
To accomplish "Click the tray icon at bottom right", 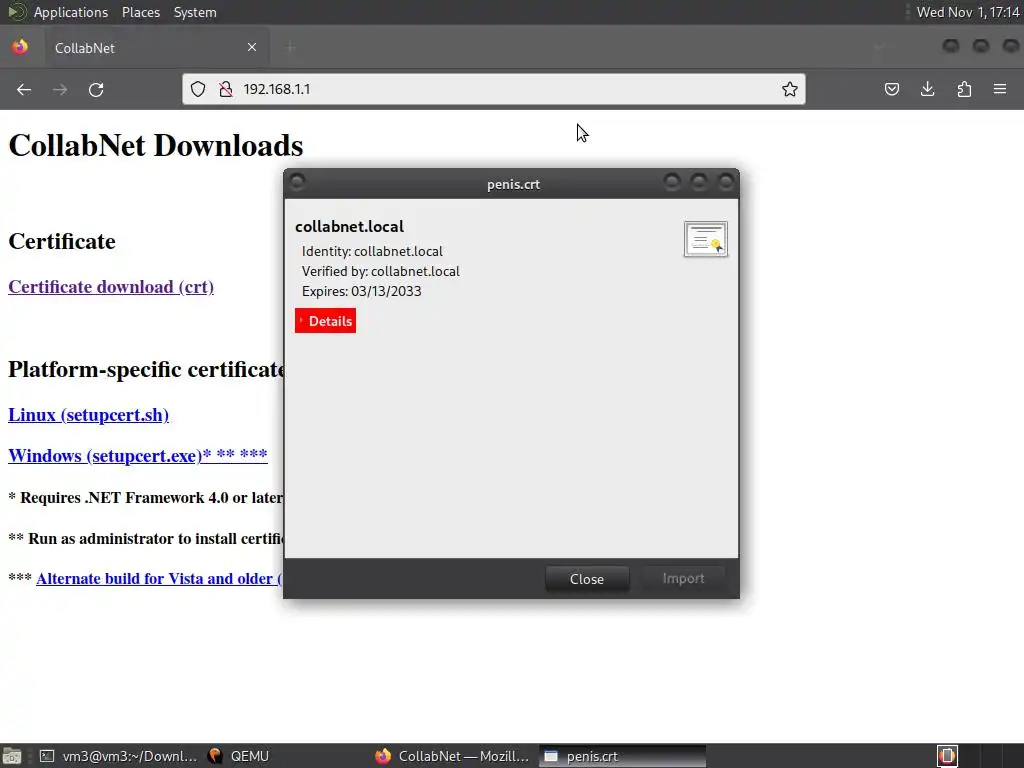I will pos(947,756).
